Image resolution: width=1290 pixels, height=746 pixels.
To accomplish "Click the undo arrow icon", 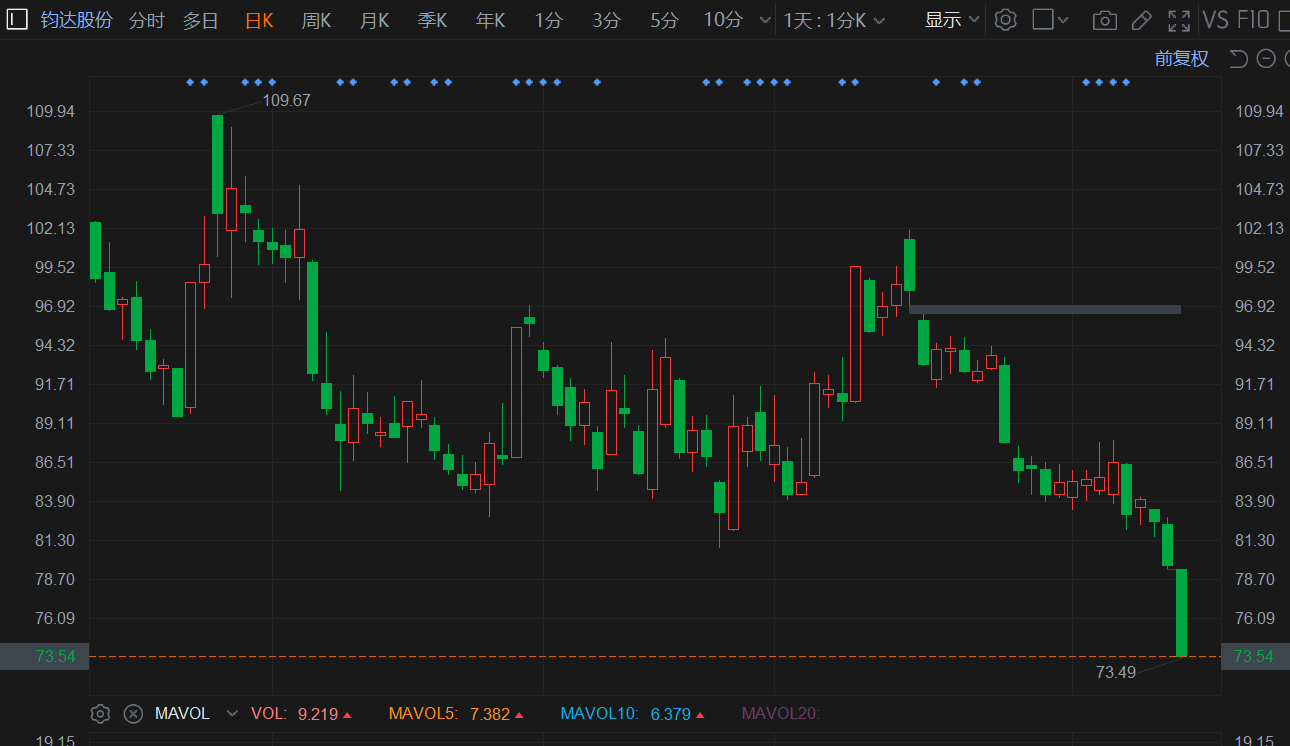I will point(1238,59).
